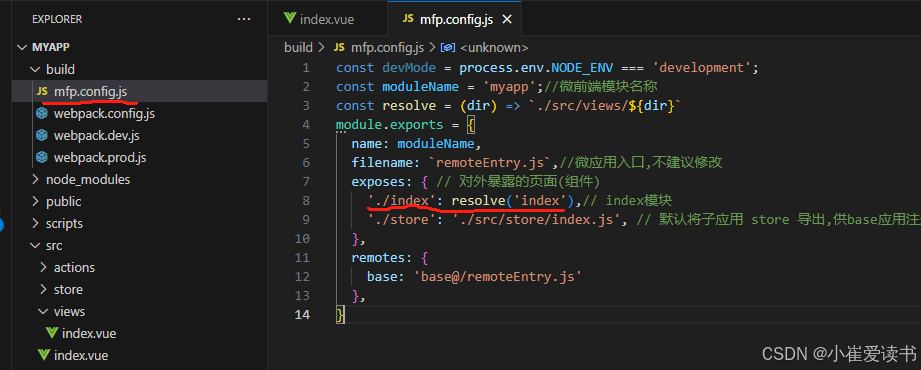Click line number 14 in gutter
Viewport: 921px width, 370px height.
click(302, 314)
